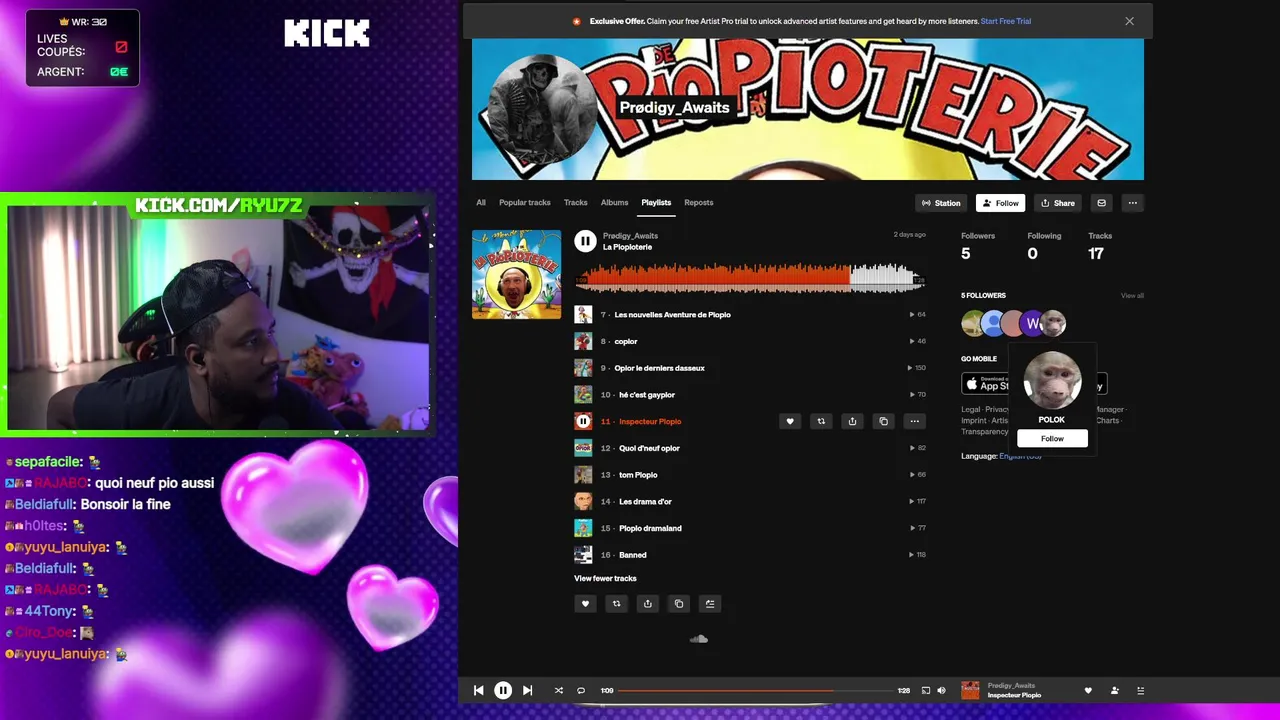Share the playlist below track list
Screen dimensions: 1280x720
(648, 603)
